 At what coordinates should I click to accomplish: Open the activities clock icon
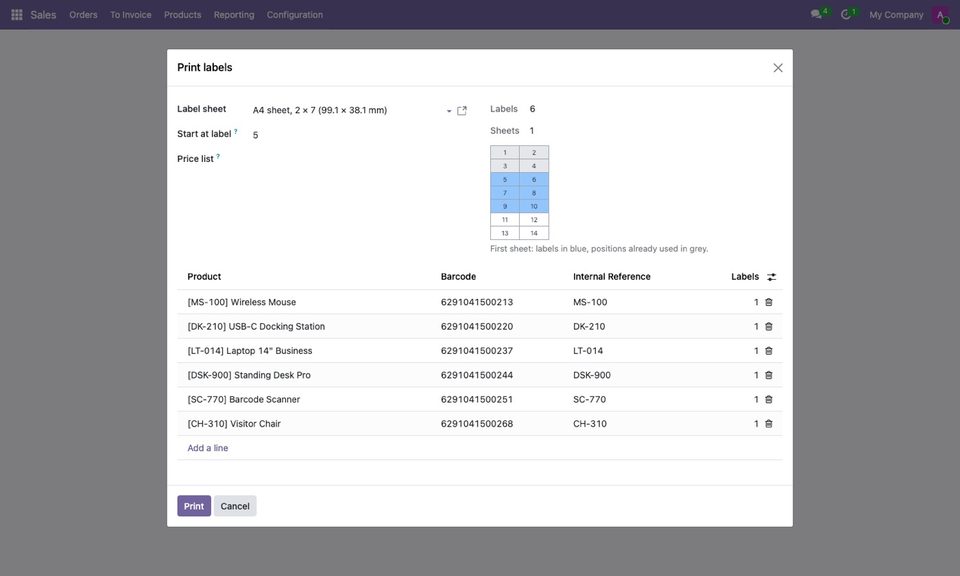(x=846, y=14)
